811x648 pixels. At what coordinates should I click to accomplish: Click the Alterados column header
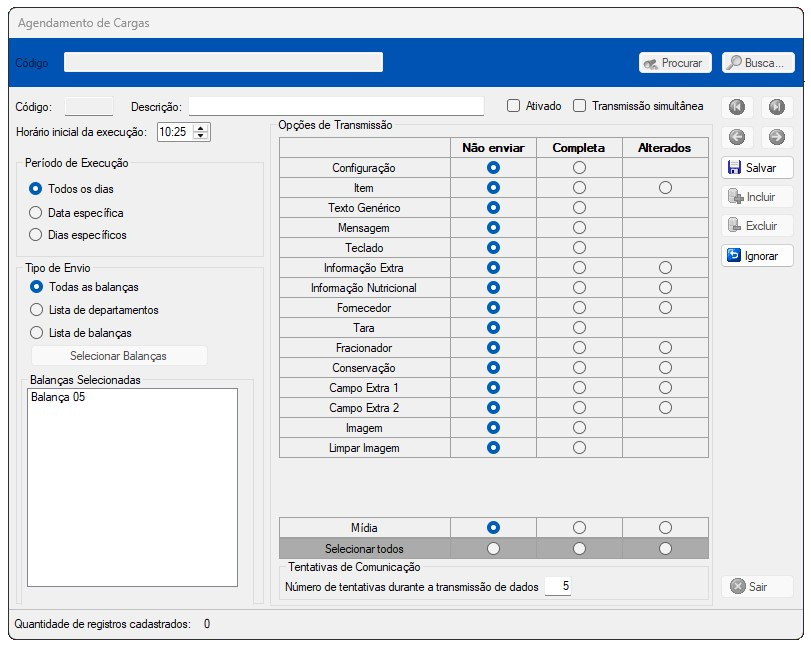point(665,148)
